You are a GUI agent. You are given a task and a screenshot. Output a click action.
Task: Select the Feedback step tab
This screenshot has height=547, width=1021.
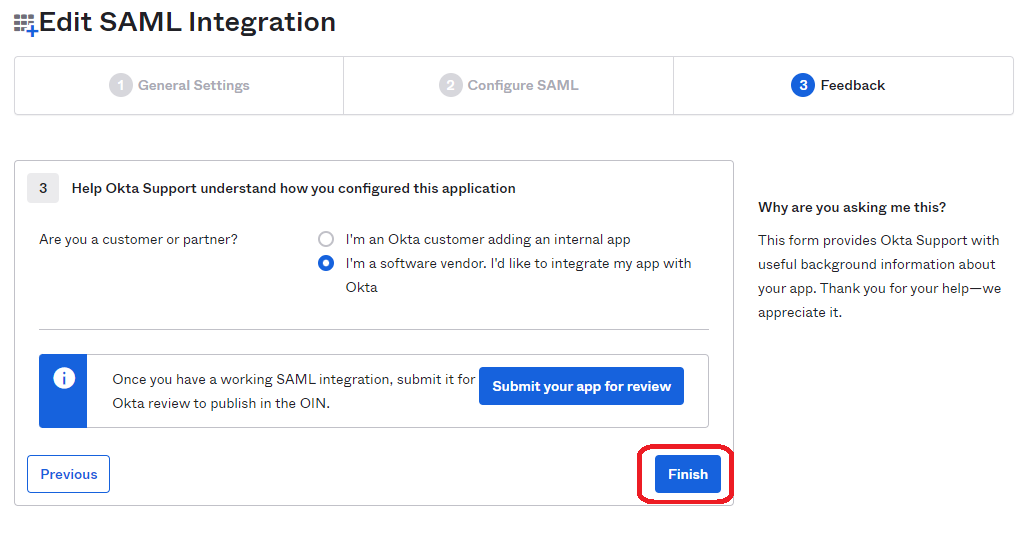[x=843, y=85]
